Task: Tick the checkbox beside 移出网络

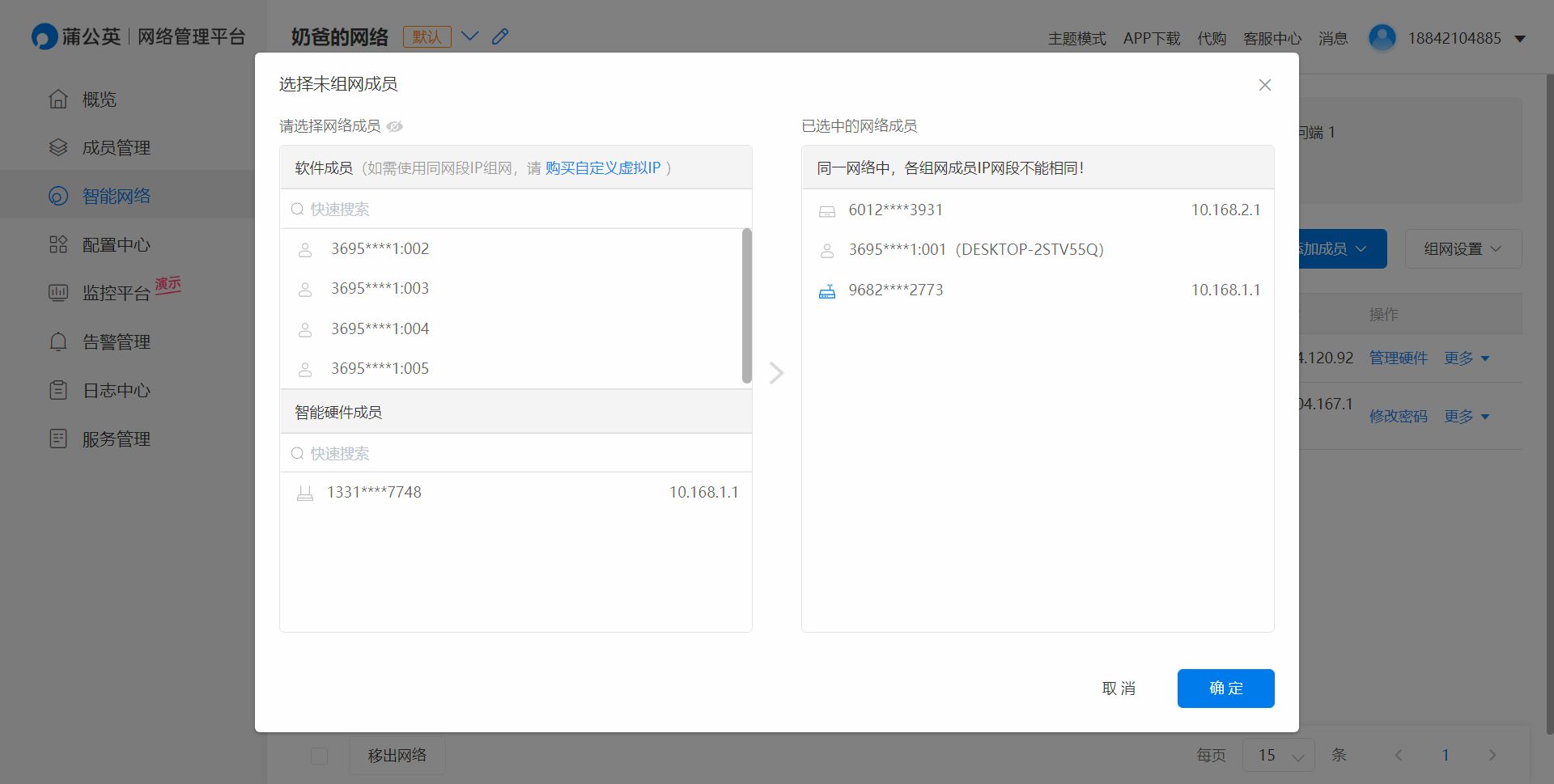Action: click(320, 756)
